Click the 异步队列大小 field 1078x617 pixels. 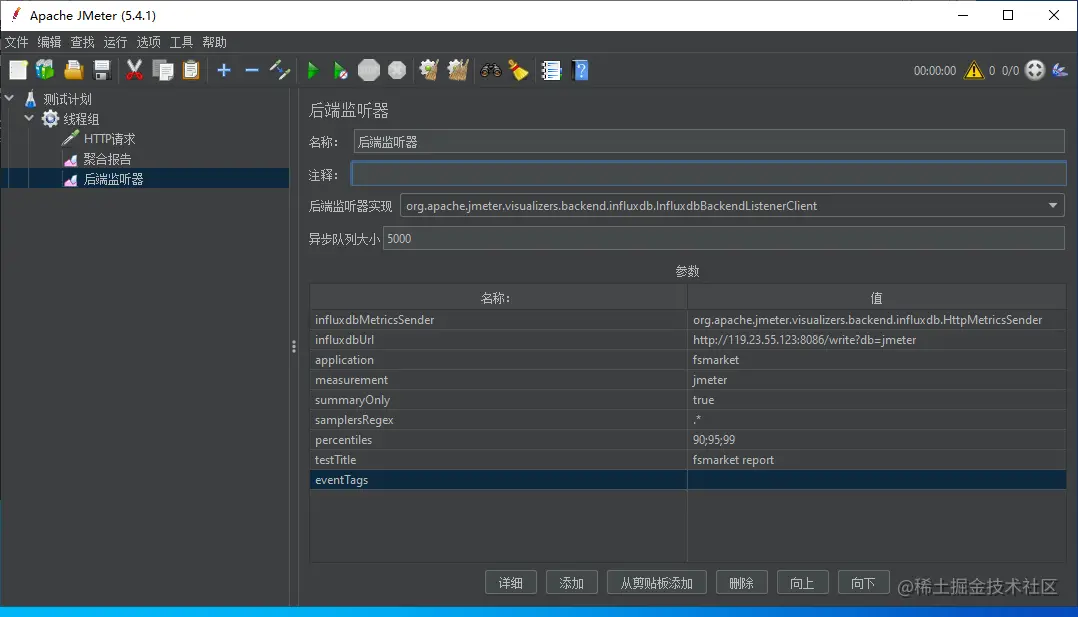(723, 238)
